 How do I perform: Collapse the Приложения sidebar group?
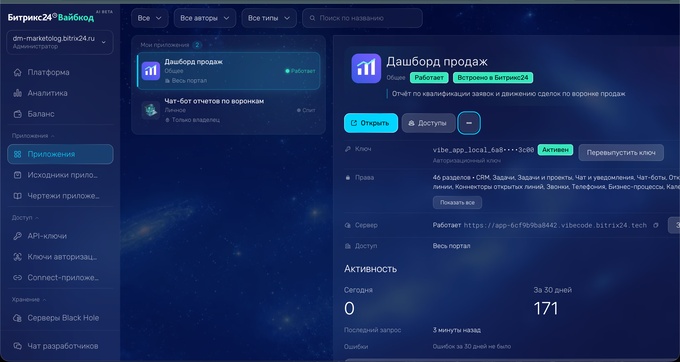33,136
